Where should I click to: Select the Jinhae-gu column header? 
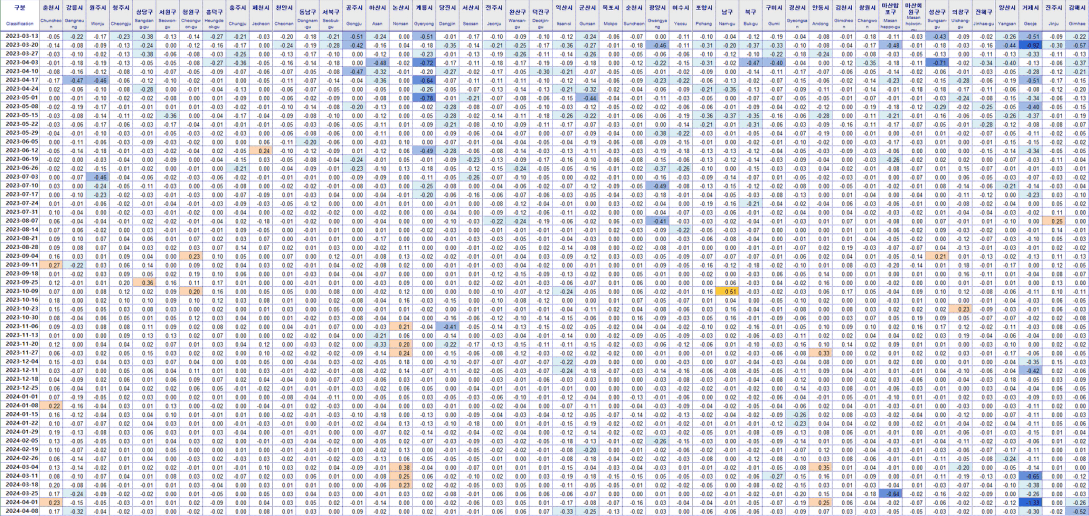click(x=983, y=16)
